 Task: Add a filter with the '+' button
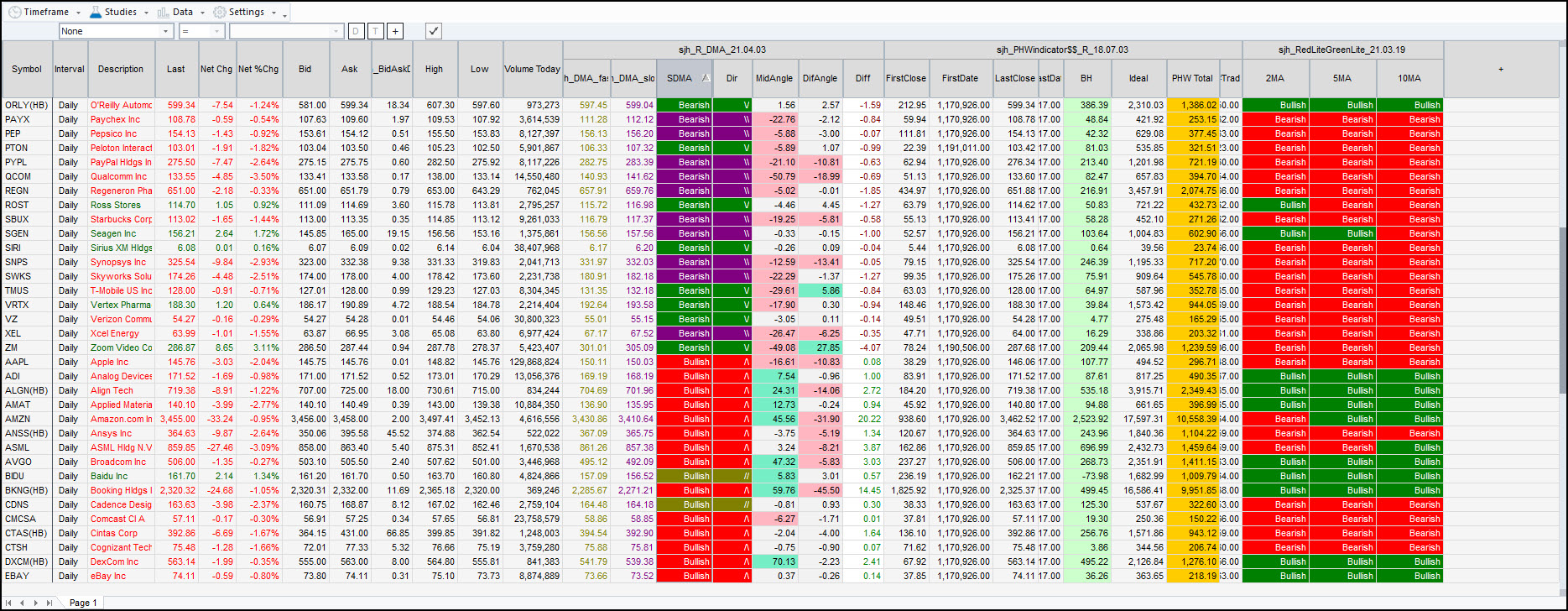395,31
